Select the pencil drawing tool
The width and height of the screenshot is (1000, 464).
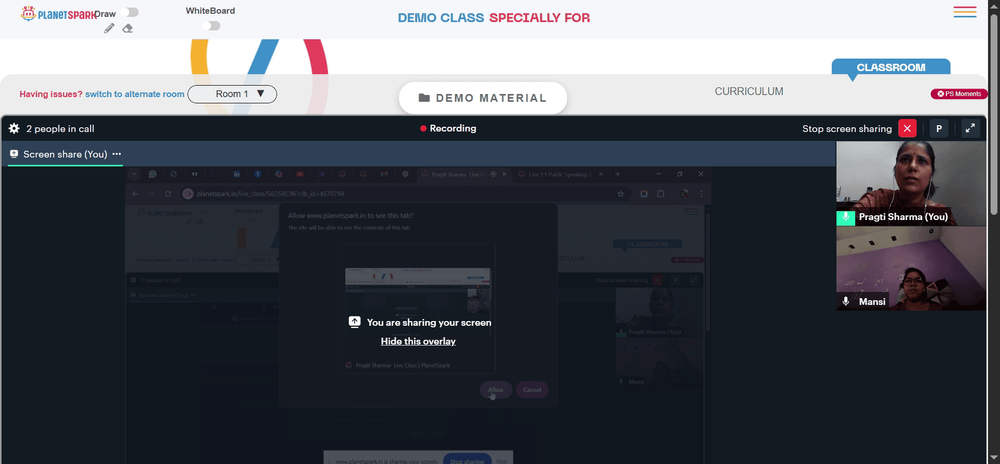tap(109, 28)
